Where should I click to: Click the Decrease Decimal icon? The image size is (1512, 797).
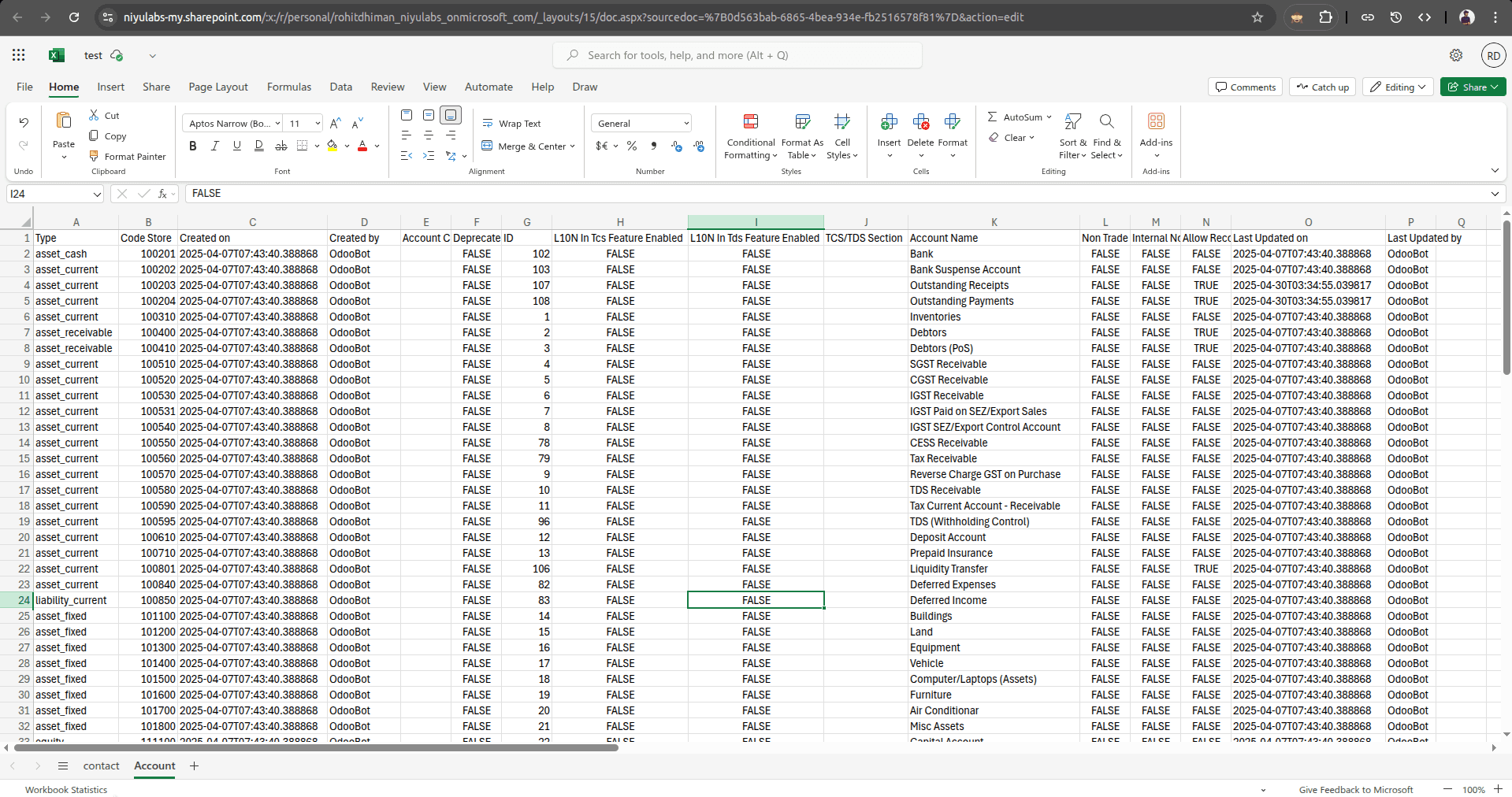point(699,146)
